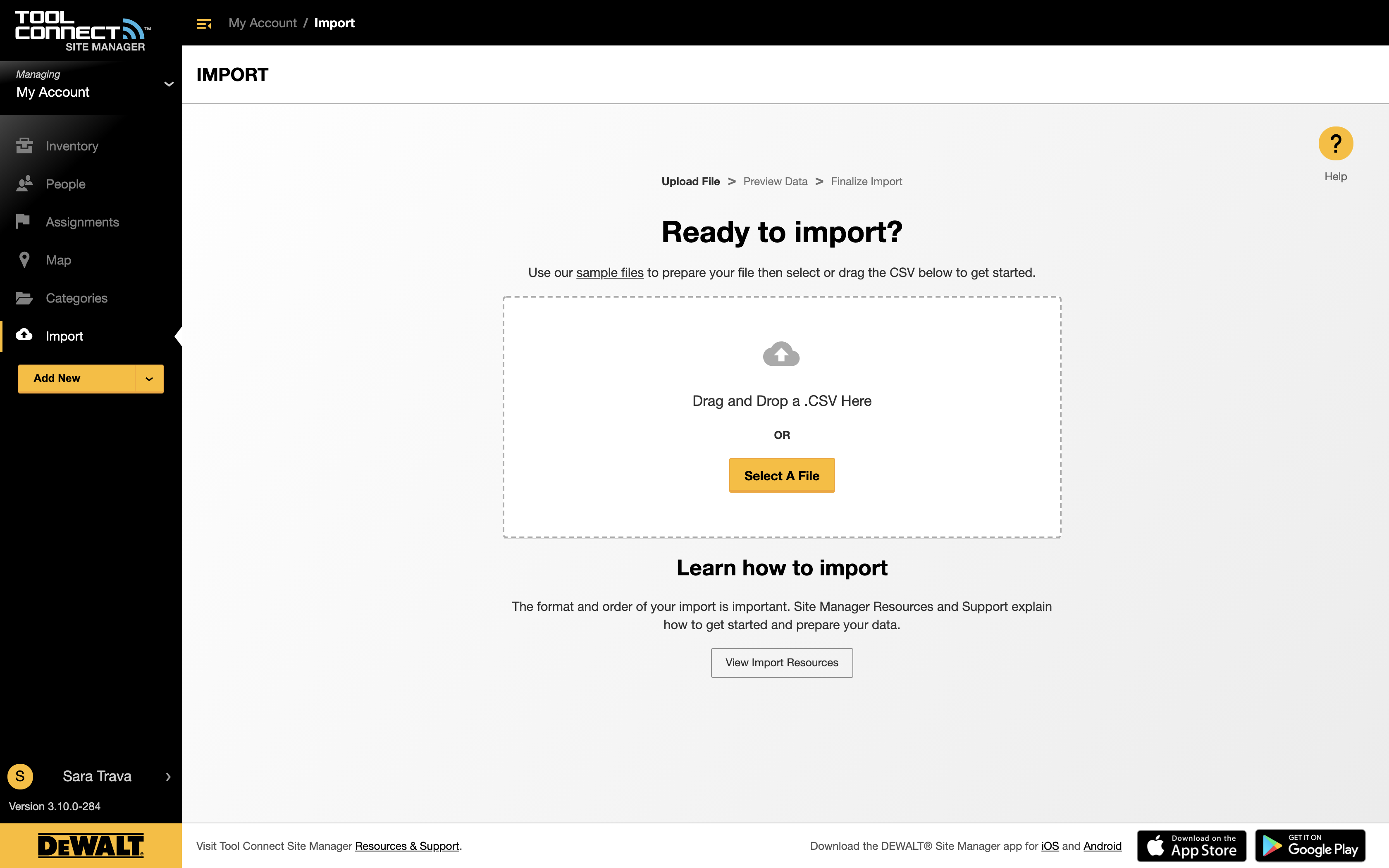The height and width of the screenshot is (868, 1389).
Task: Click the Import cloud upload icon in sidebar
Action: coord(24,335)
